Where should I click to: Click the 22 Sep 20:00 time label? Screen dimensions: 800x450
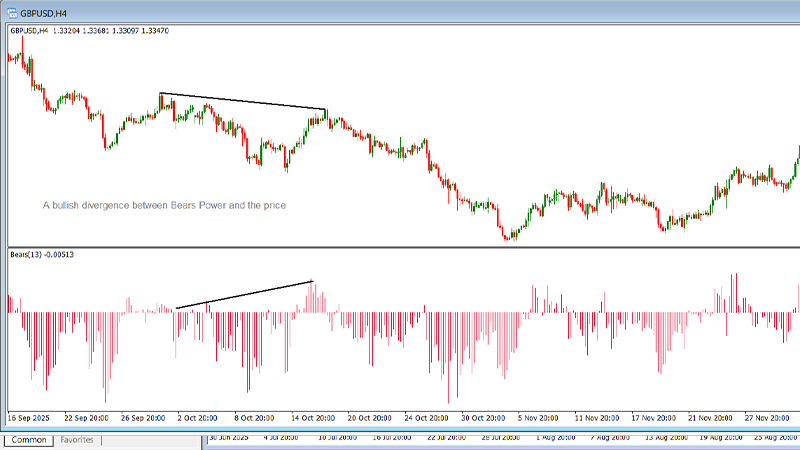(x=86, y=418)
